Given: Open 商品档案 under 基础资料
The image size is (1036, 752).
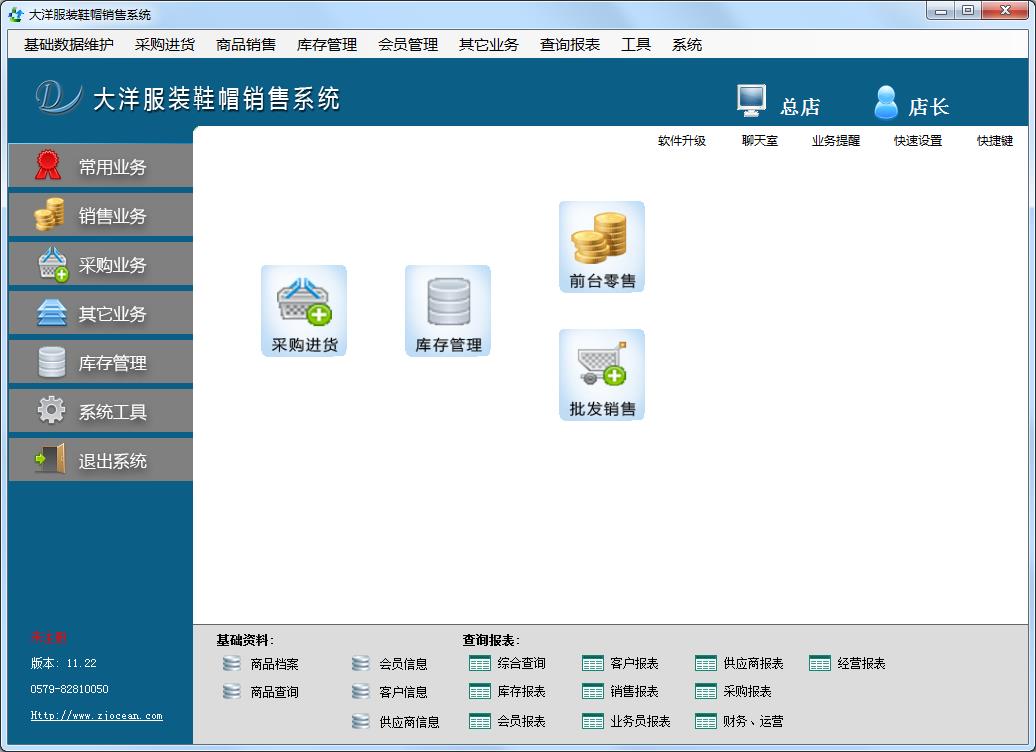Looking at the screenshot, I should pyautogui.click(x=260, y=663).
